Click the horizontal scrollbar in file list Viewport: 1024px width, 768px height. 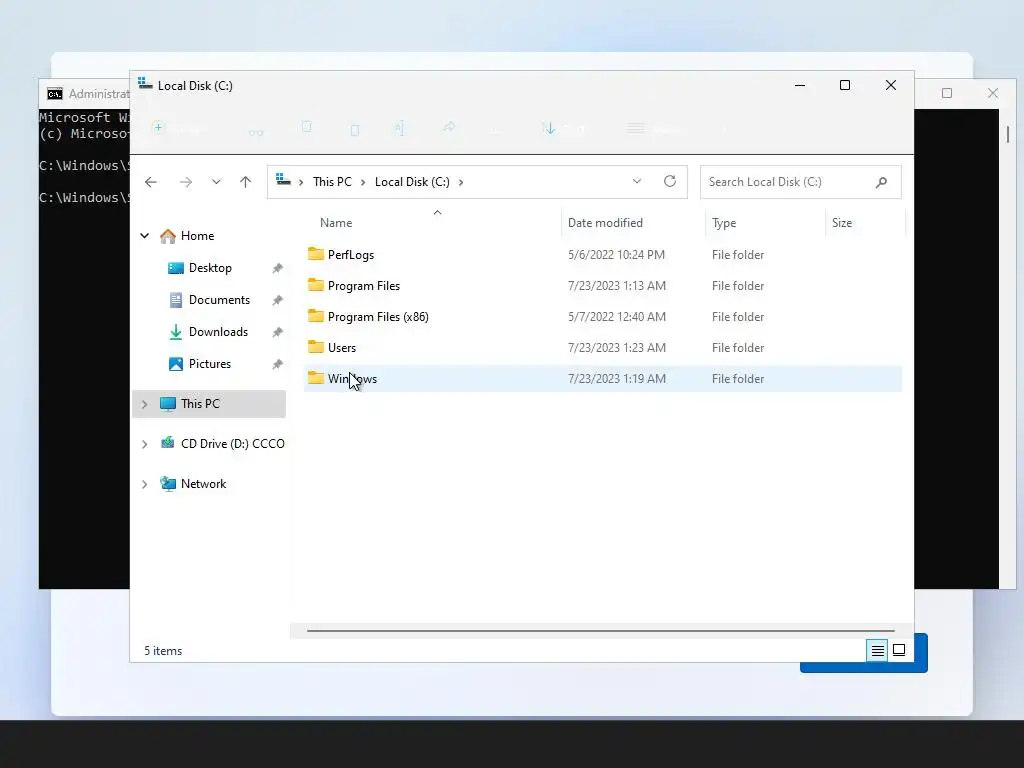click(601, 631)
